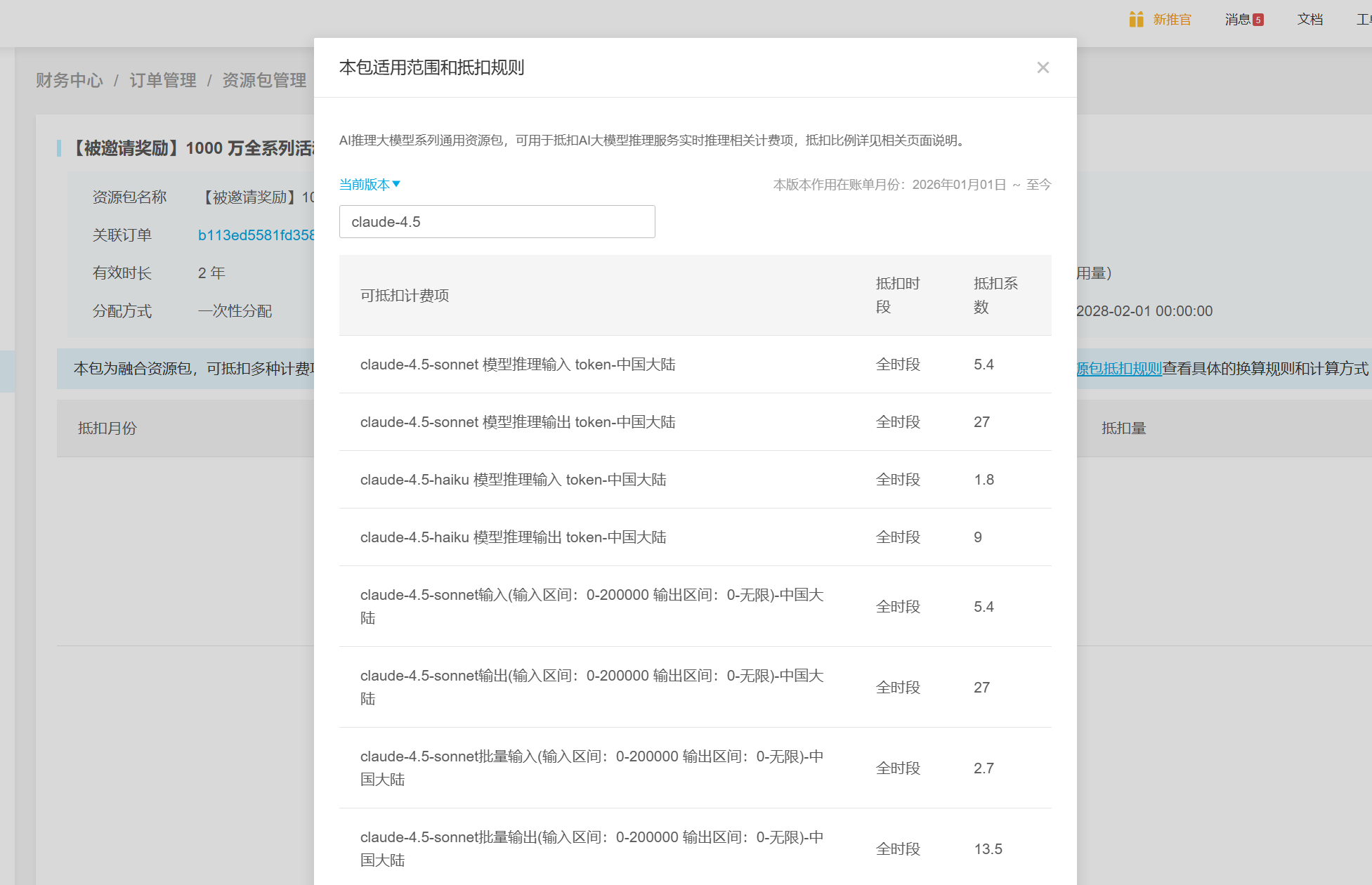Screen dimensions: 1372x885
Task: Open the 新推官 link in top bar
Action: click(x=1172, y=20)
